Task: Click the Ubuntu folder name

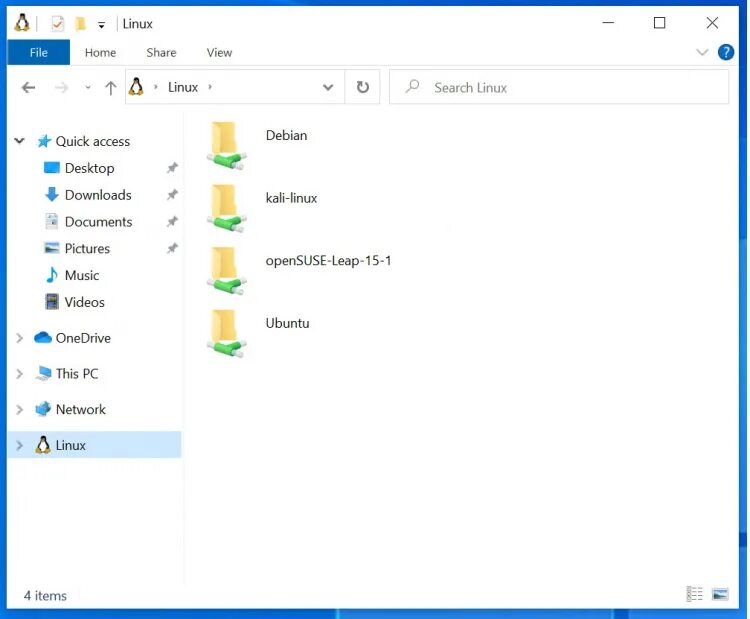Action: tap(287, 323)
